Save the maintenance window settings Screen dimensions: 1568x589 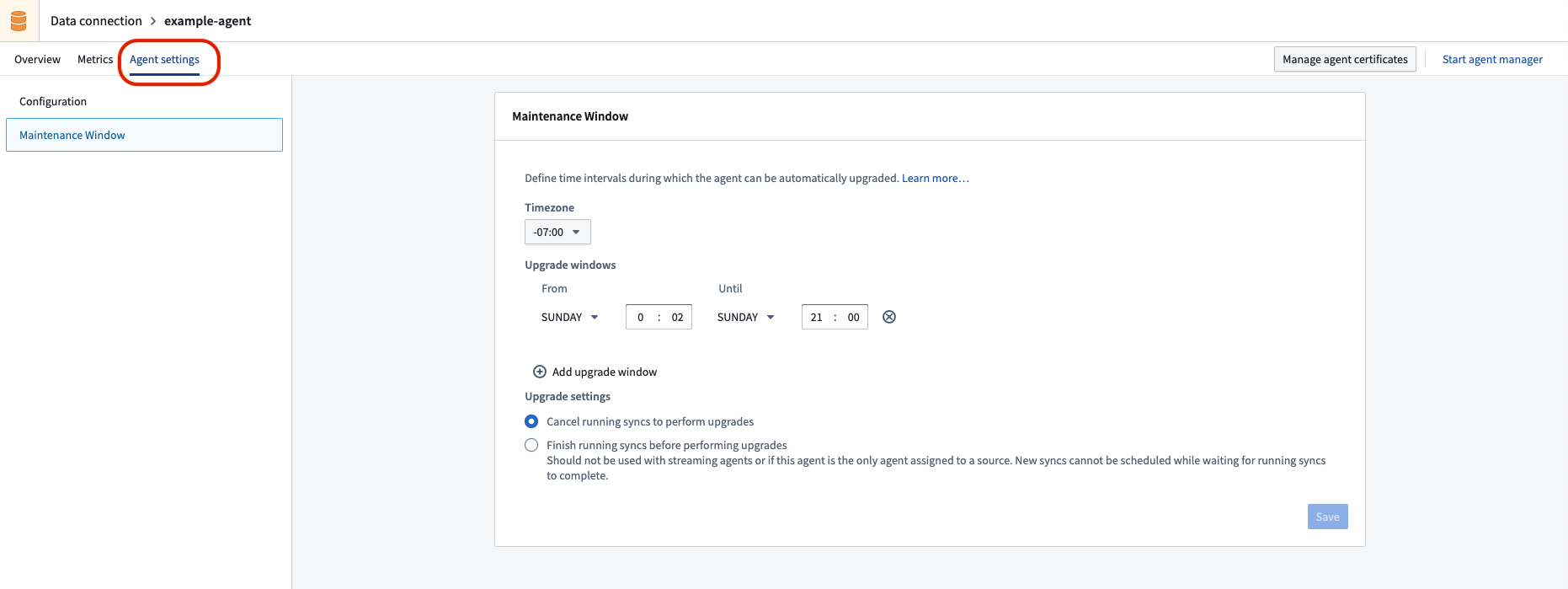[1328, 517]
